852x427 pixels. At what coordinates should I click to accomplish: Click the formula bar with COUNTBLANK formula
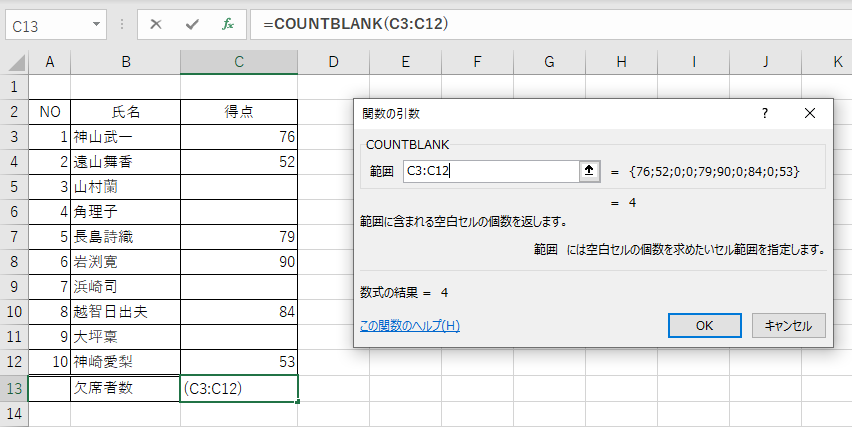coord(550,24)
